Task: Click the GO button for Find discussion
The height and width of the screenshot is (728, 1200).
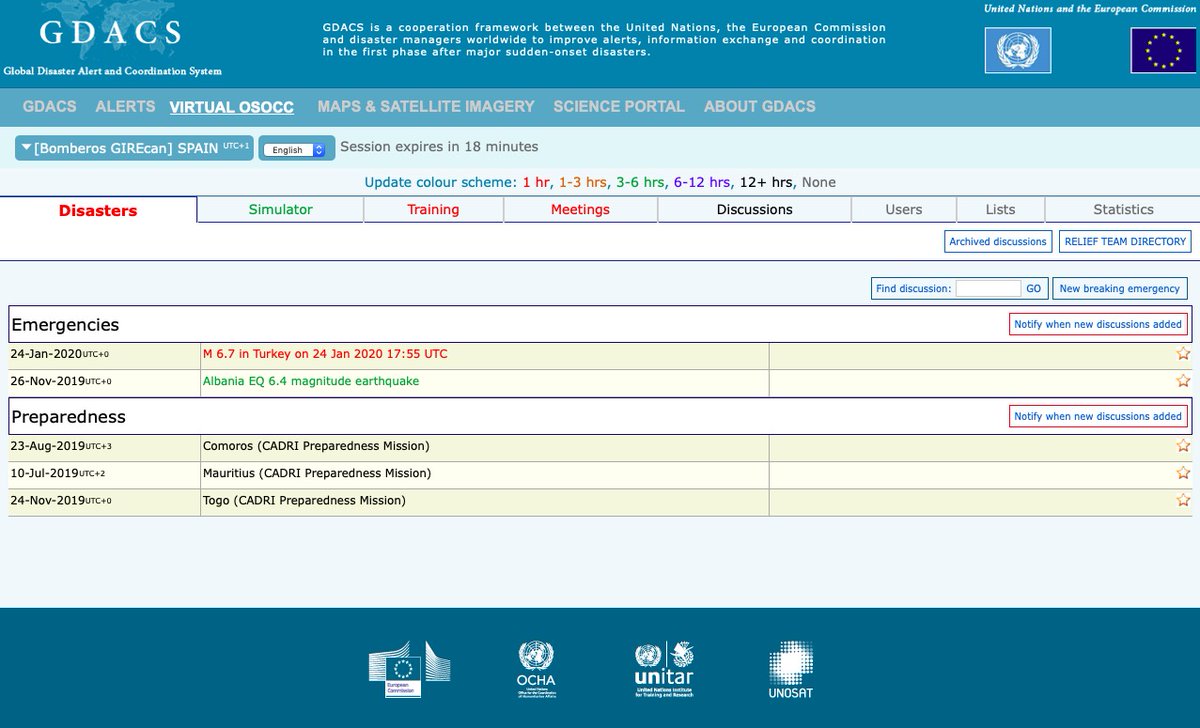Action: click(x=1033, y=288)
